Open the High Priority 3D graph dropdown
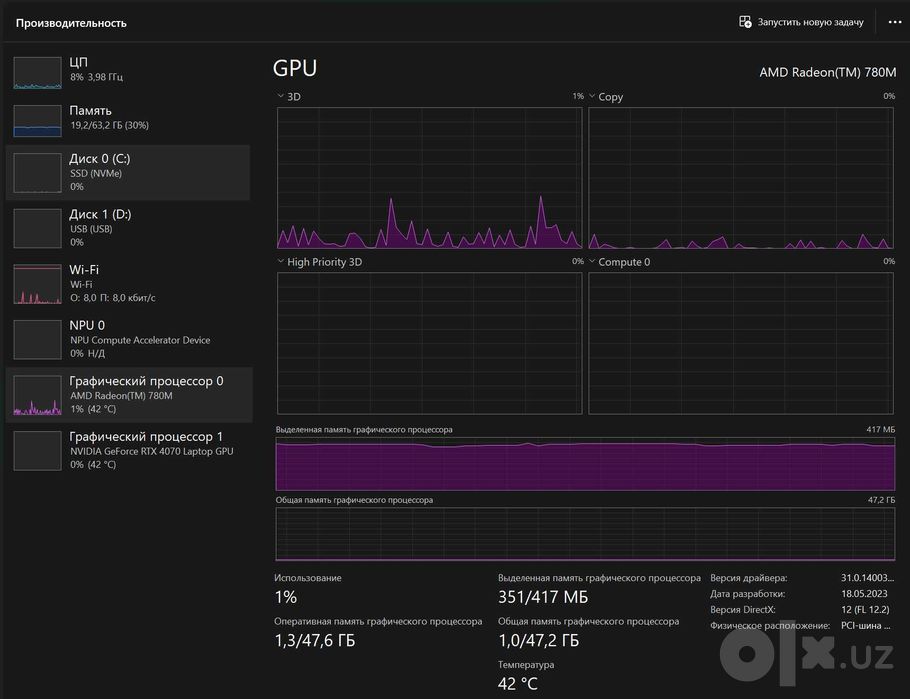 point(280,261)
